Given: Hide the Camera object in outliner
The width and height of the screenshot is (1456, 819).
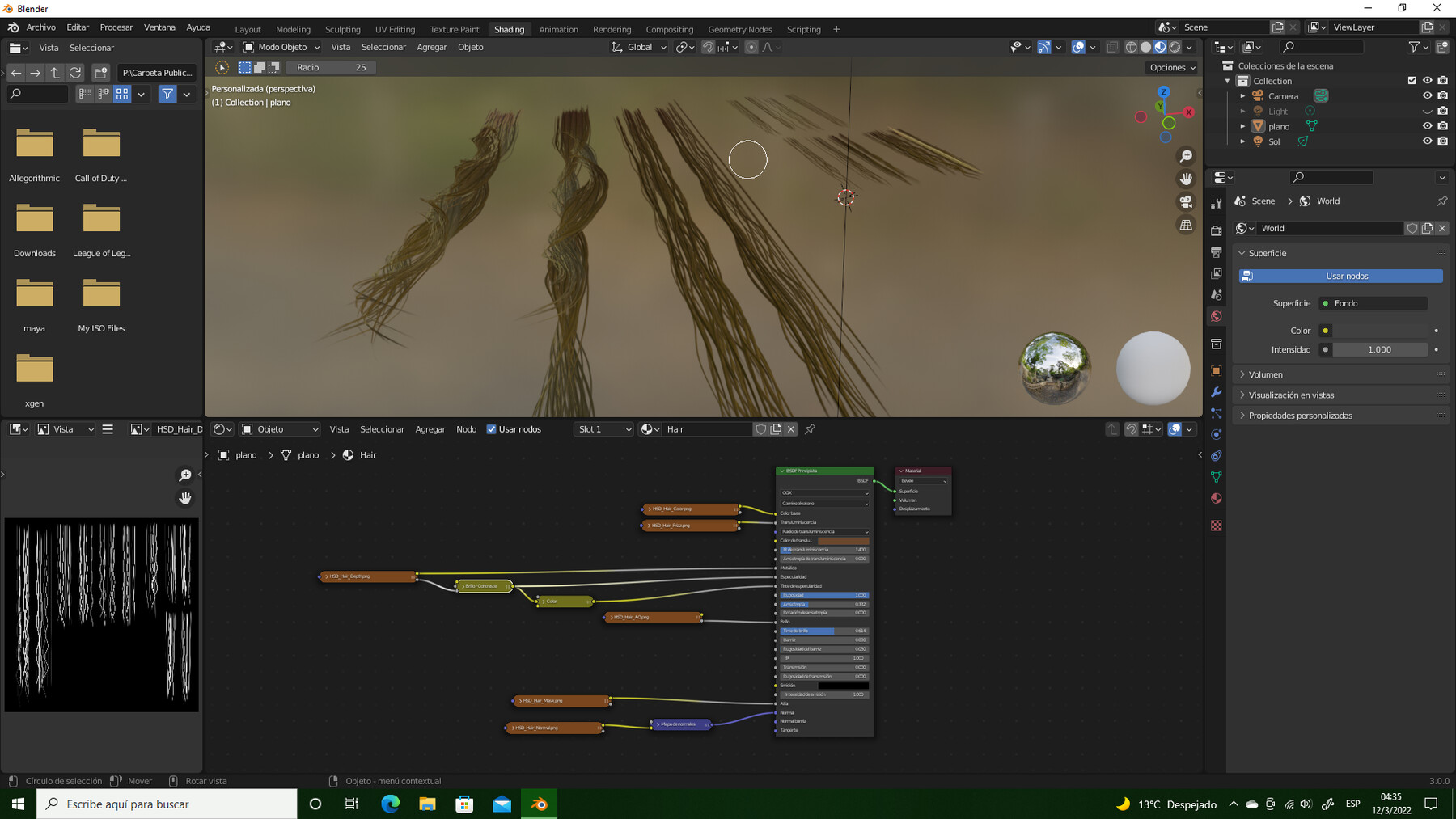Looking at the screenshot, I should (1427, 96).
